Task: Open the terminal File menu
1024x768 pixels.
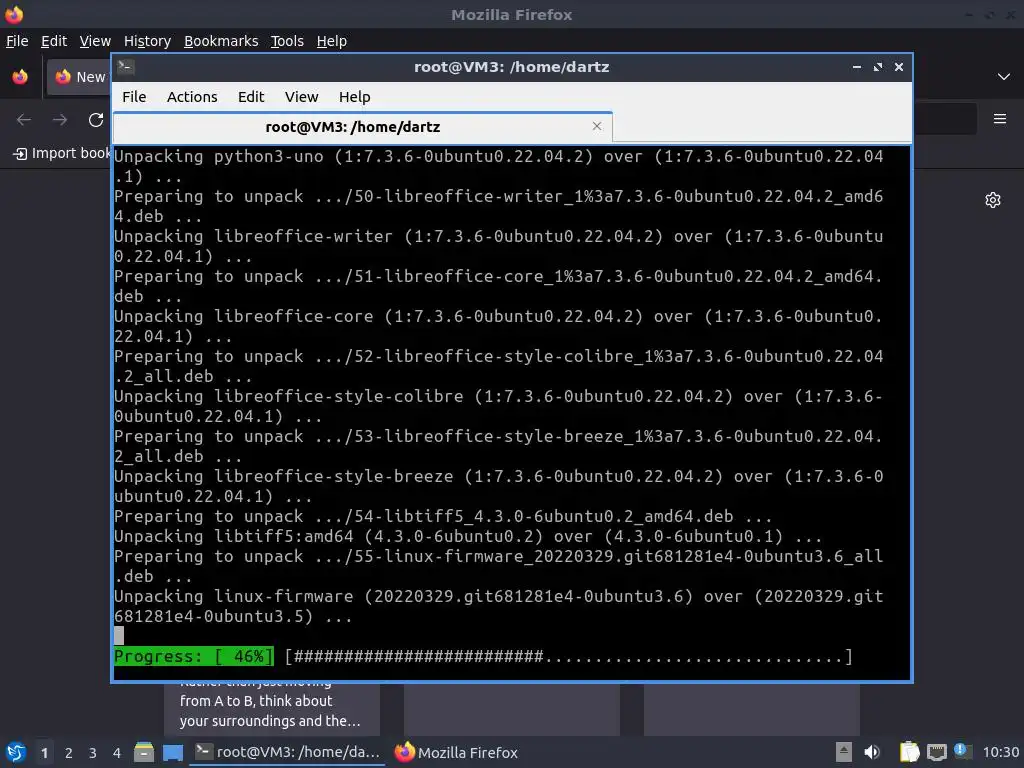Action: coord(134,97)
